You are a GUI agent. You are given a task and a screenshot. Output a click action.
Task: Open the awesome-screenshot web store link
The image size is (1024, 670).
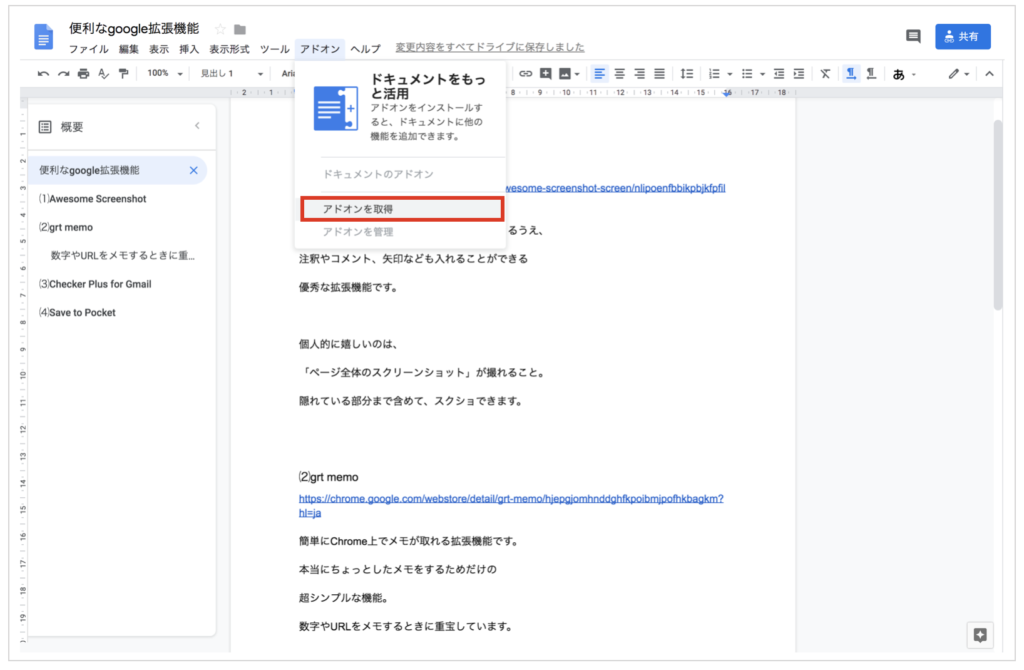615,188
